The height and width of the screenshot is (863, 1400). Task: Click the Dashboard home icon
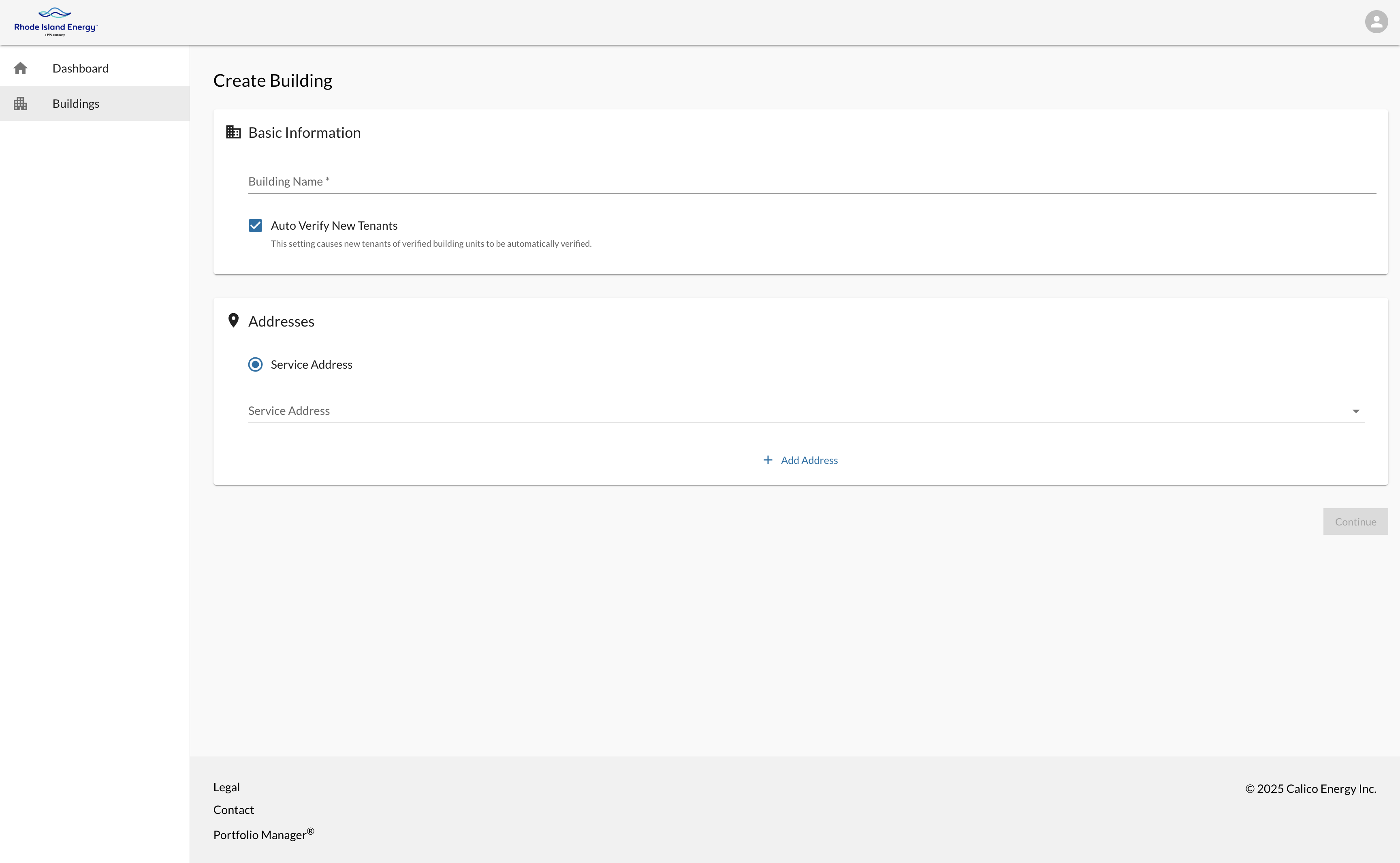[21, 68]
